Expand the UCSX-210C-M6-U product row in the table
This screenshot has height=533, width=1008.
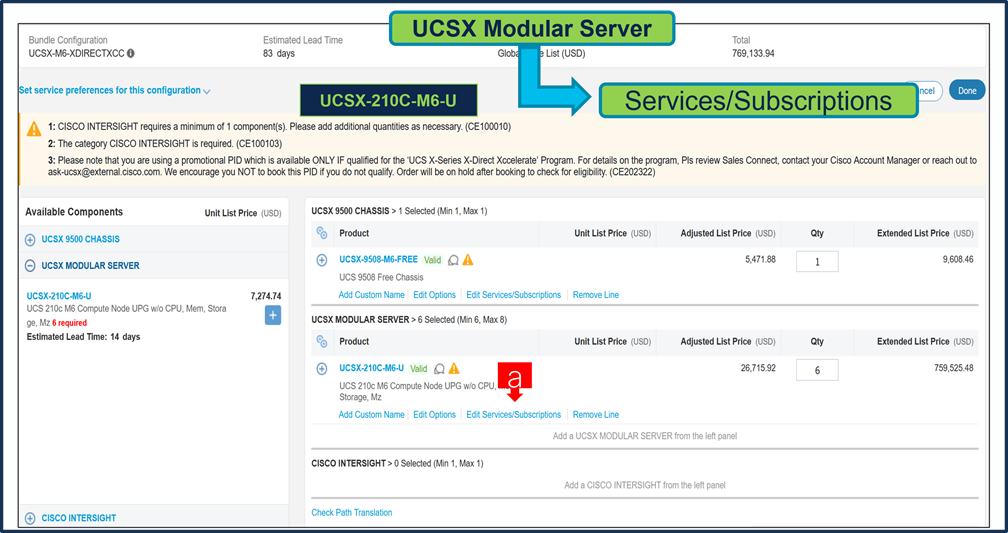322,369
